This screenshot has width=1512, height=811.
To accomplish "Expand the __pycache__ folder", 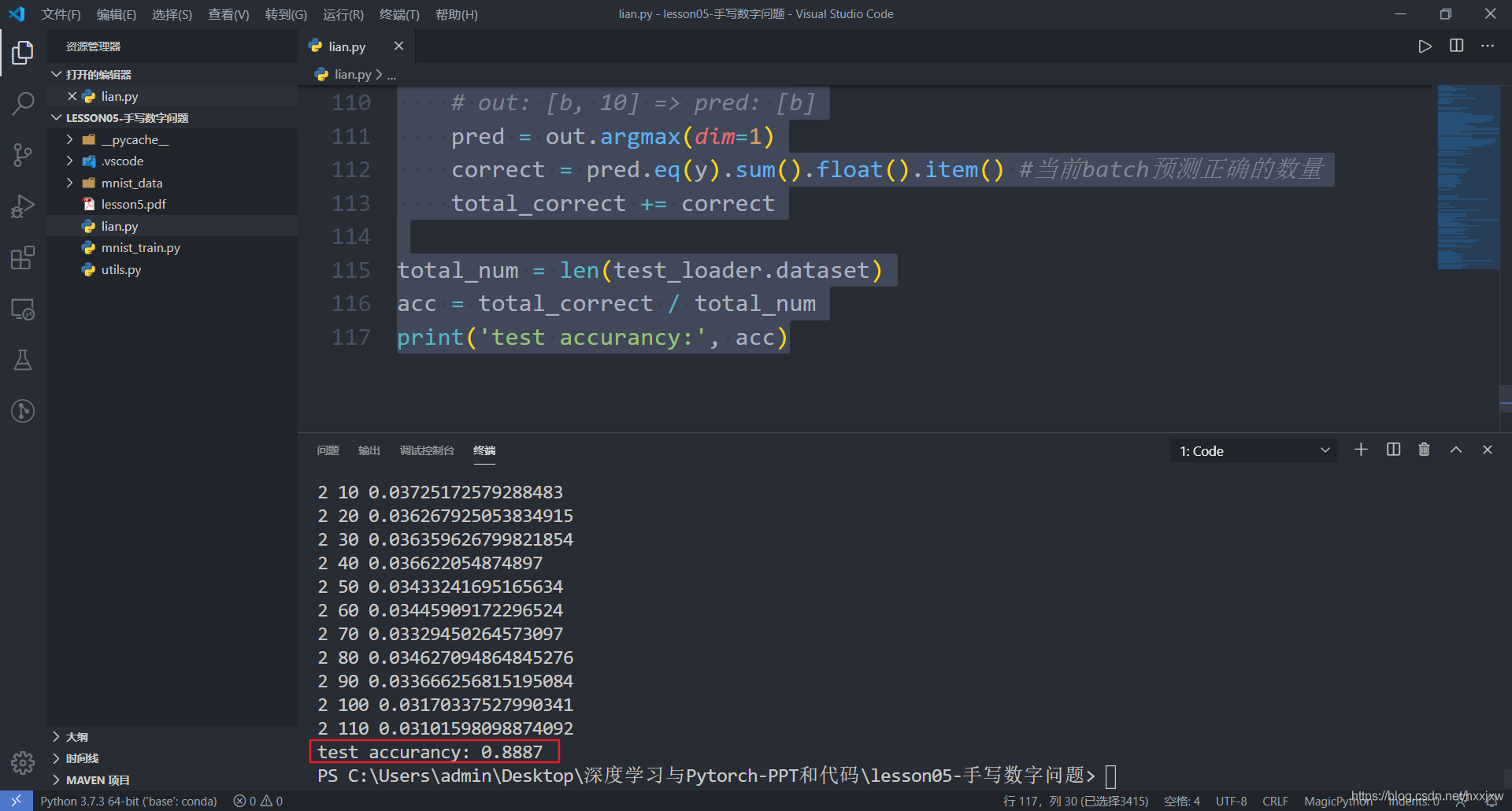I will point(69,139).
